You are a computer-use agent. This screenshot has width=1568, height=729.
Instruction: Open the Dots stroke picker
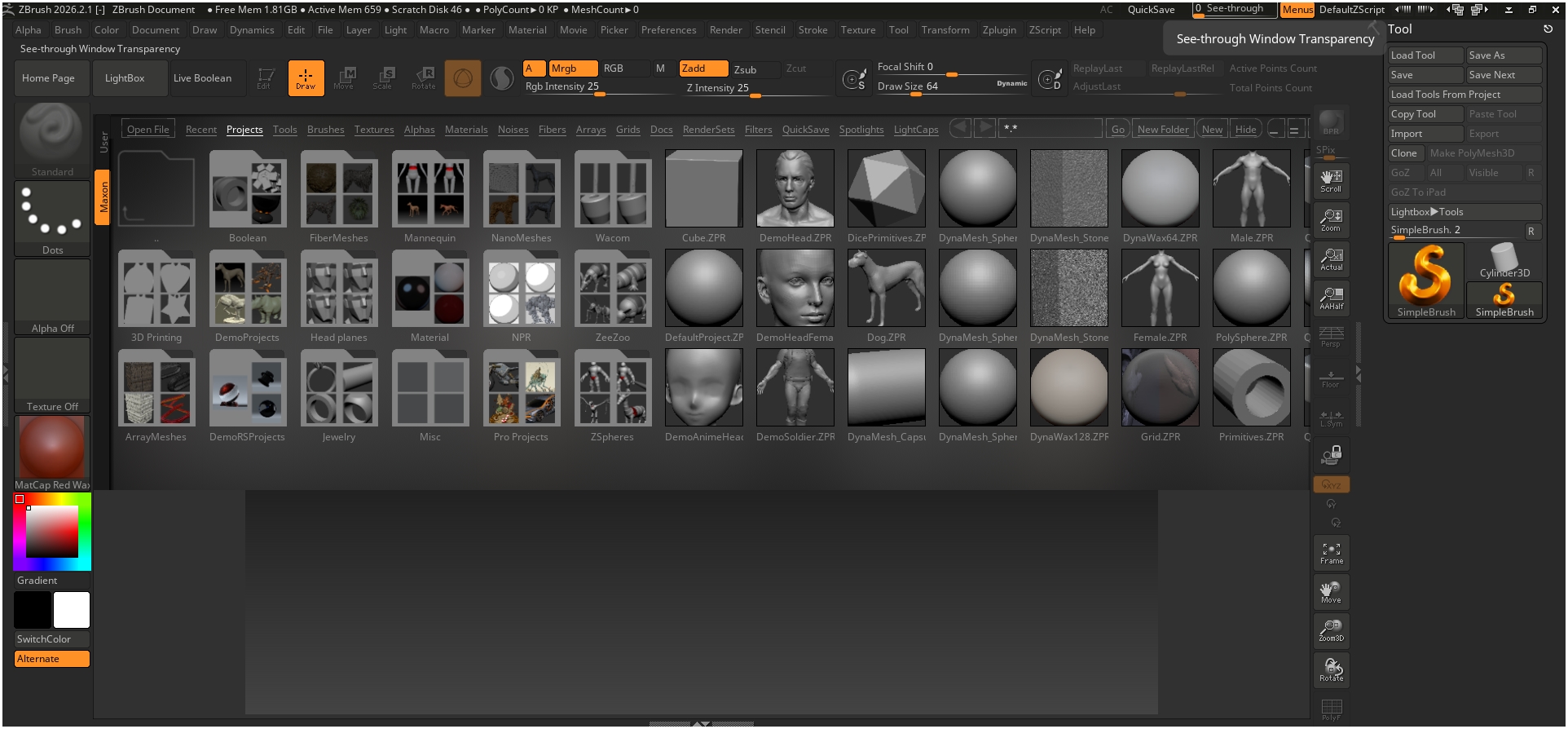click(x=52, y=219)
